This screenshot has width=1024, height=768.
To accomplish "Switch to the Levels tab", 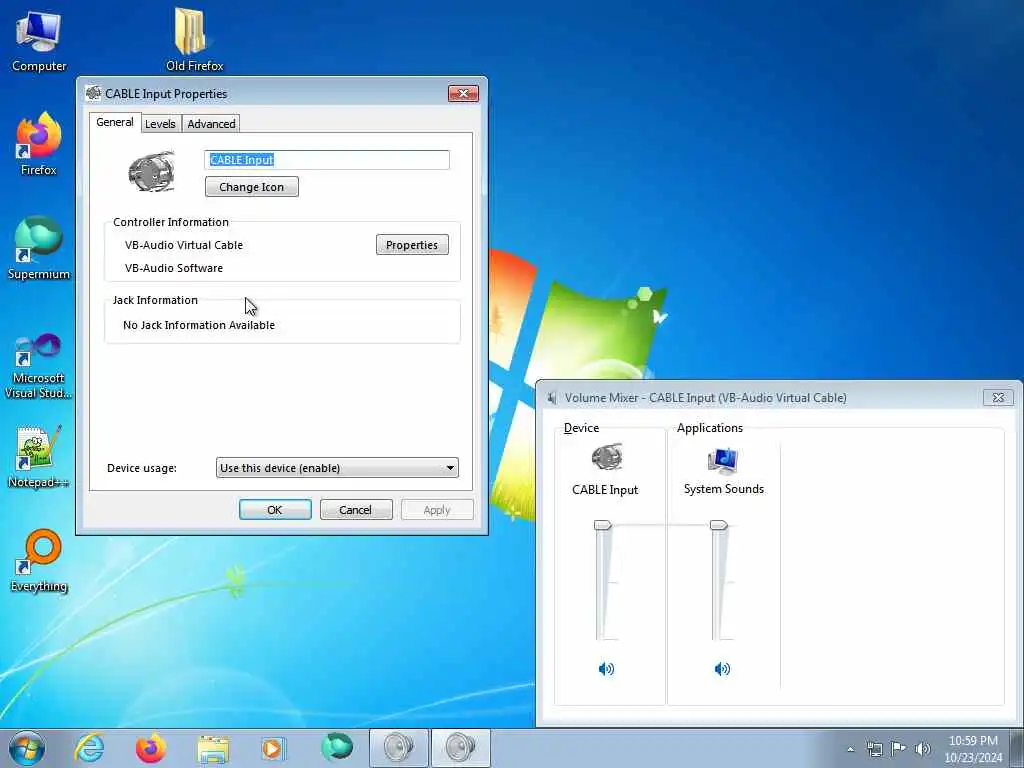I will 160,123.
